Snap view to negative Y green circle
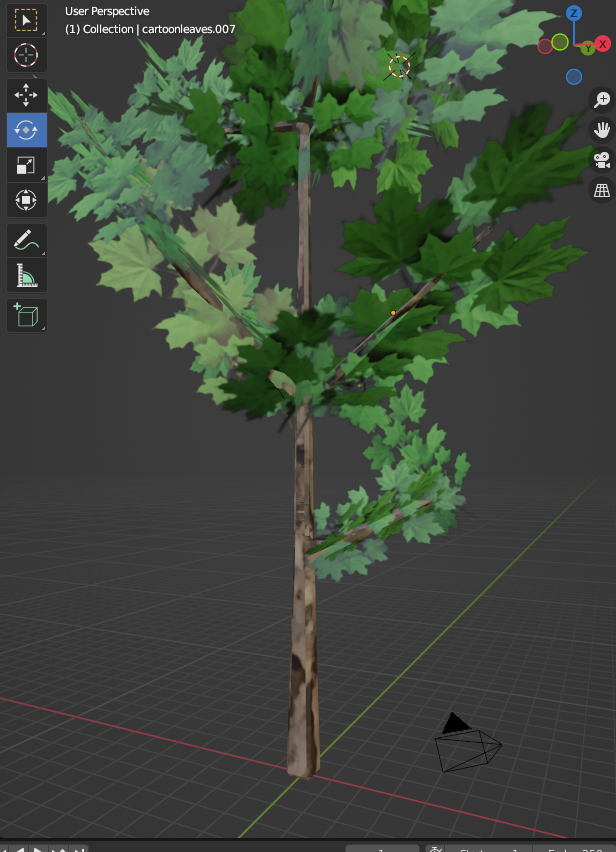Screen dimensions: 616x852 click(x=560, y=42)
